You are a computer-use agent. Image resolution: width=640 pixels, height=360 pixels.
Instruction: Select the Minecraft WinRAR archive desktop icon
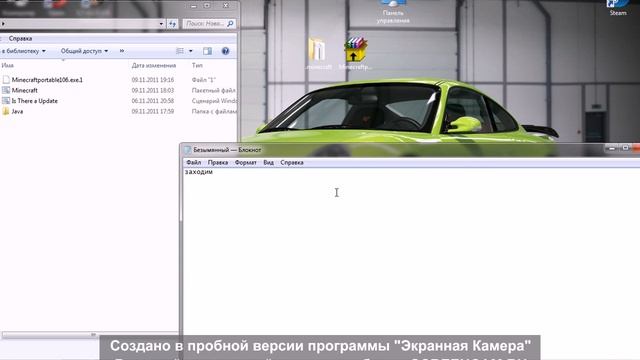tap(356, 53)
